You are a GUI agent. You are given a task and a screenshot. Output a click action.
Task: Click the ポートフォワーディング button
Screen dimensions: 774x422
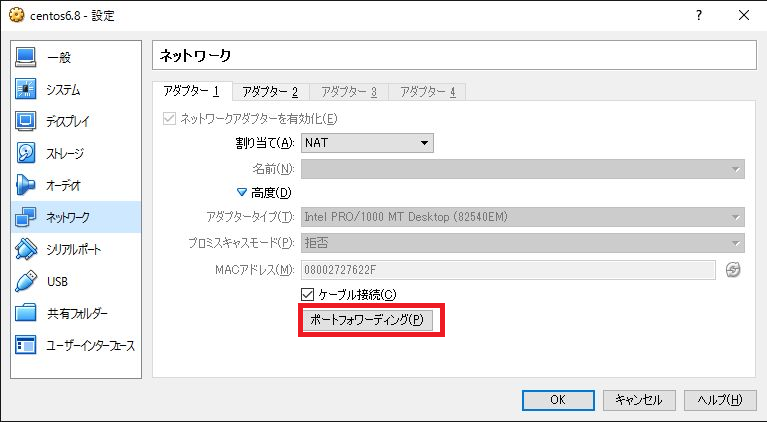tap(367, 320)
